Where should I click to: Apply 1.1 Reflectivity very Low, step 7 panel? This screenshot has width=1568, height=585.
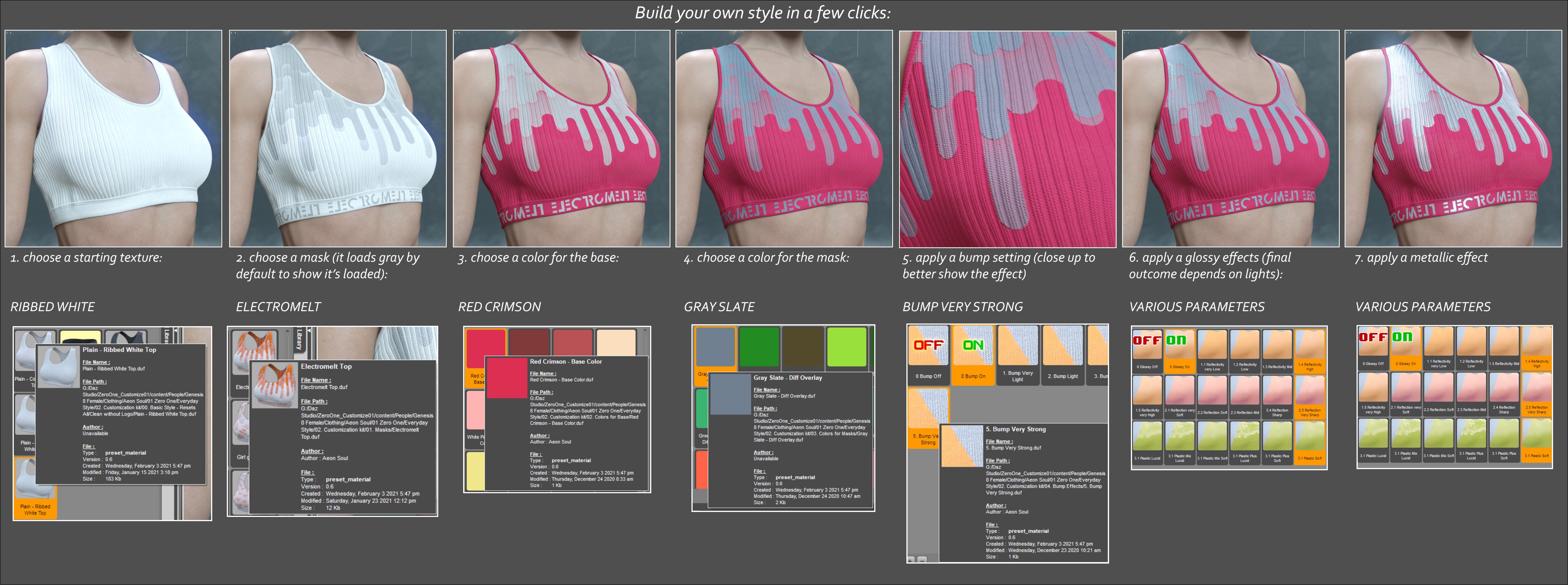[x=1438, y=348]
